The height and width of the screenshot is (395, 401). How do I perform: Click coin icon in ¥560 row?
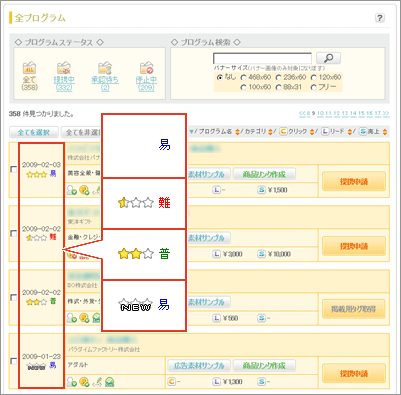pos(84,317)
